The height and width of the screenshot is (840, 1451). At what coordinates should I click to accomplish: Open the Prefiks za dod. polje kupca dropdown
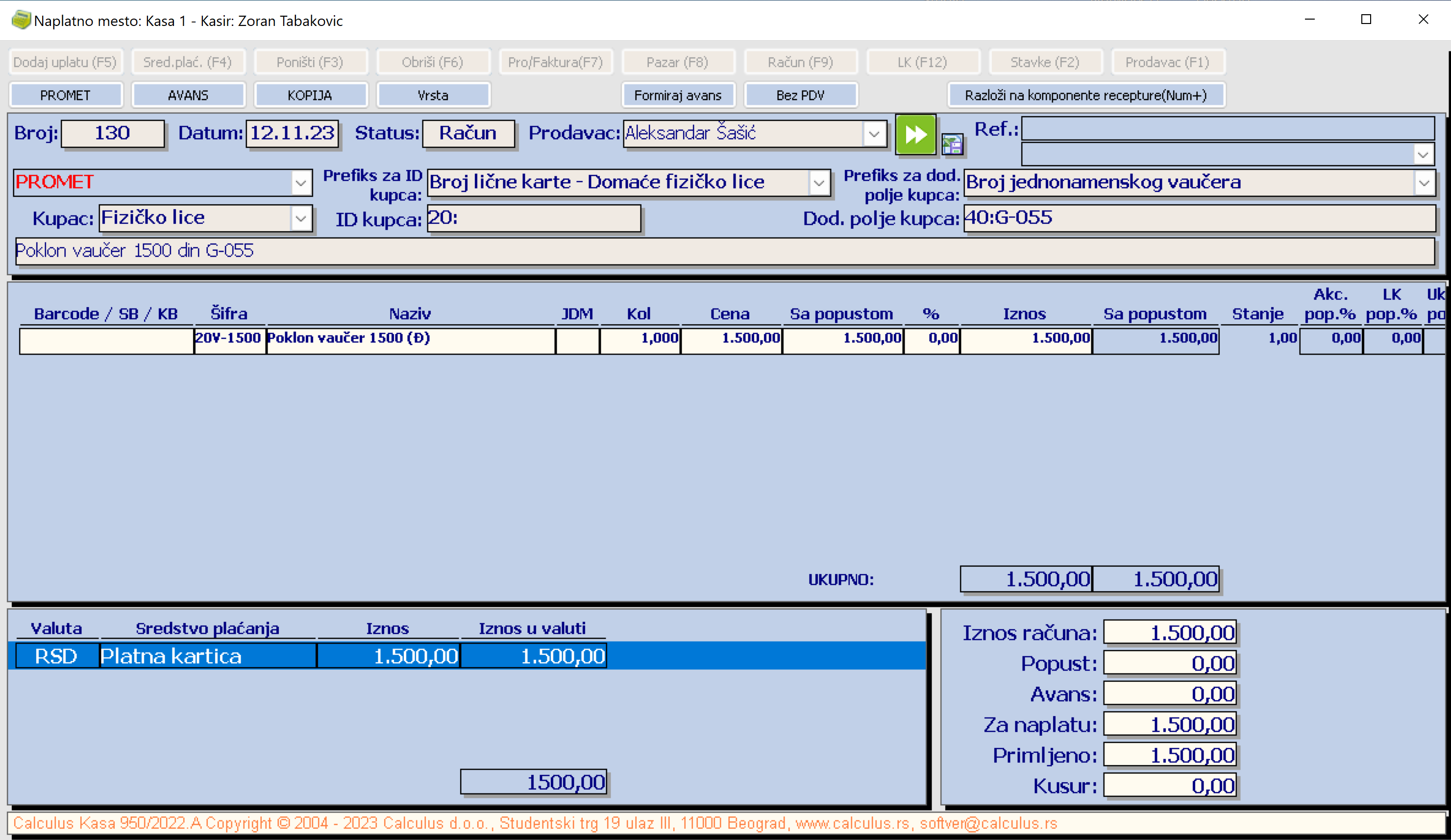click(x=1424, y=183)
